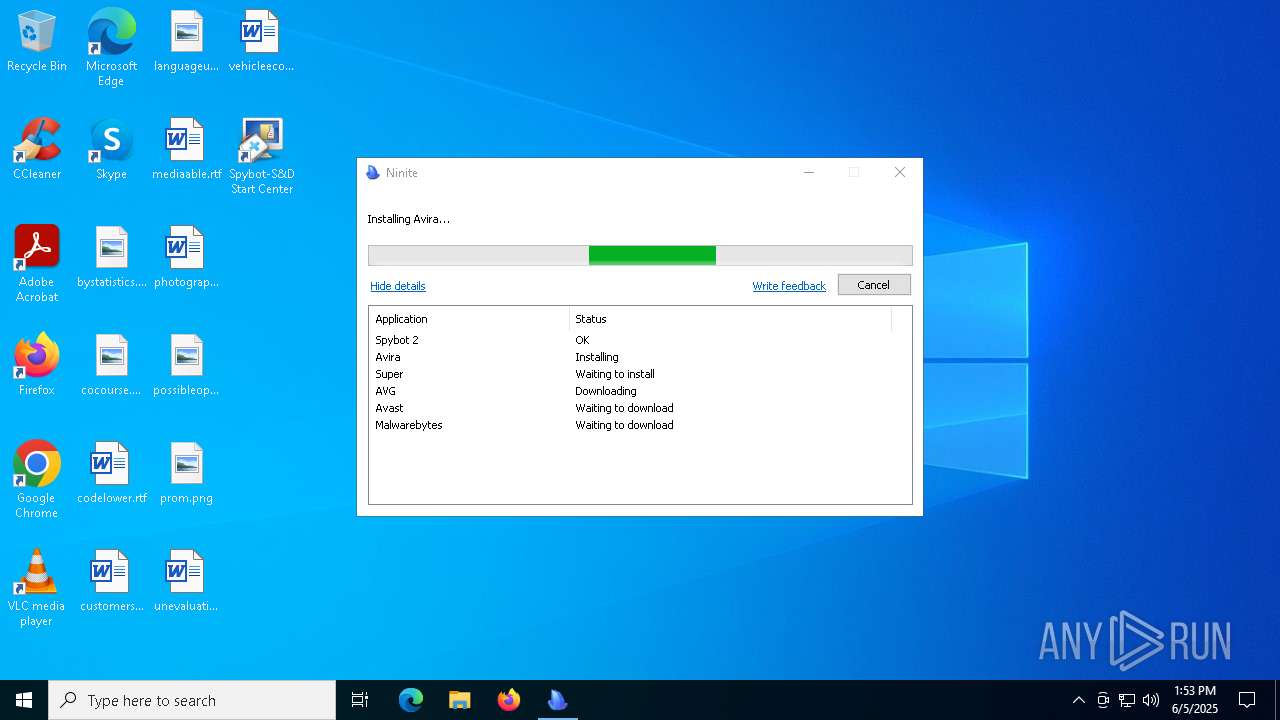Image resolution: width=1280 pixels, height=720 pixels.
Task: Select the codelower.rtf document icon
Action: click(x=111, y=474)
